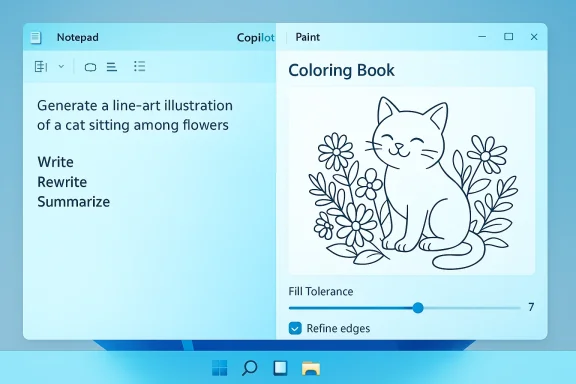Click the Coloring Book heading
This screenshot has height=384, width=576.
(341, 70)
